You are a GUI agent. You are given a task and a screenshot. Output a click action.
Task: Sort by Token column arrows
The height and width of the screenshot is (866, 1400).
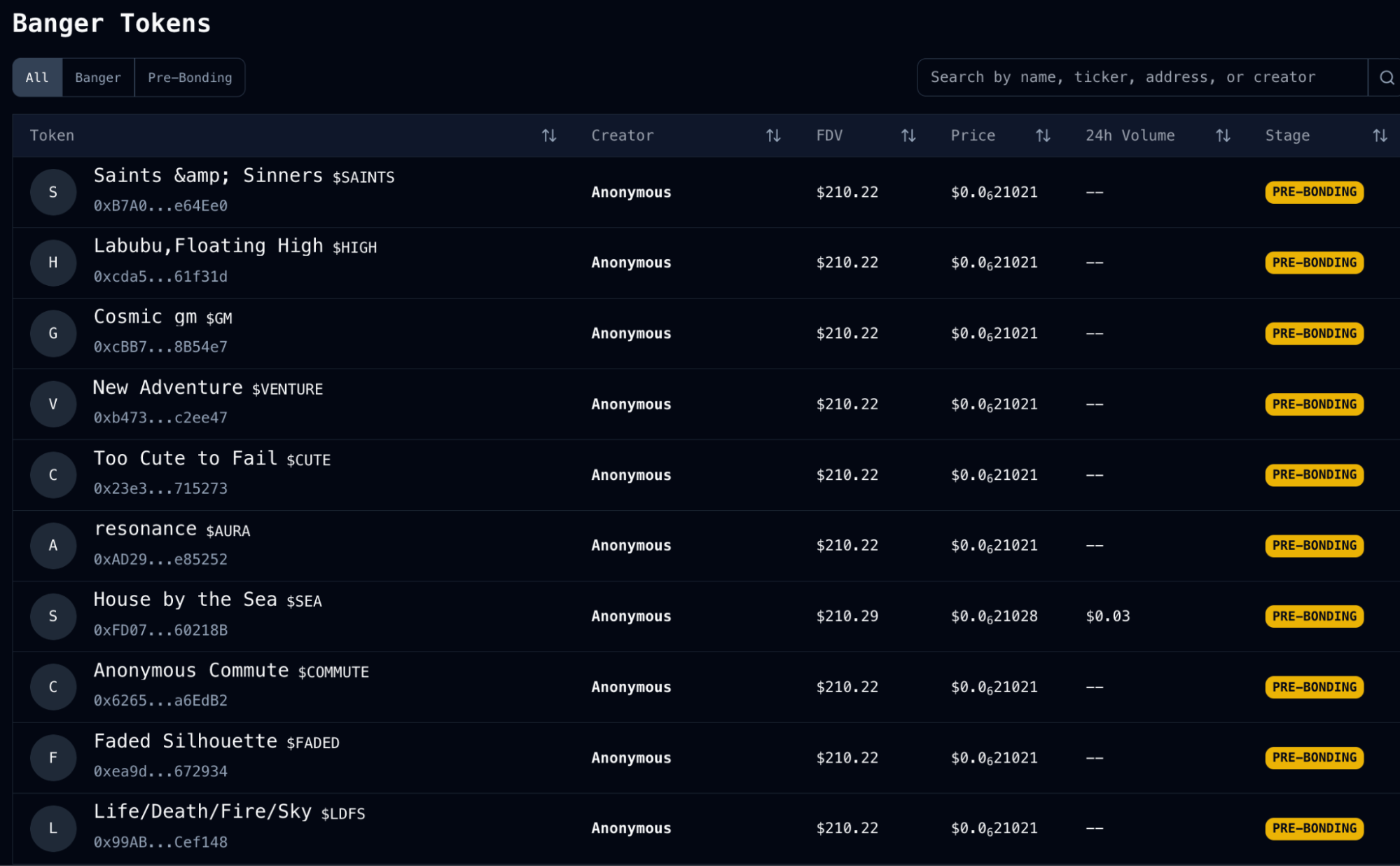click(549, 135)
